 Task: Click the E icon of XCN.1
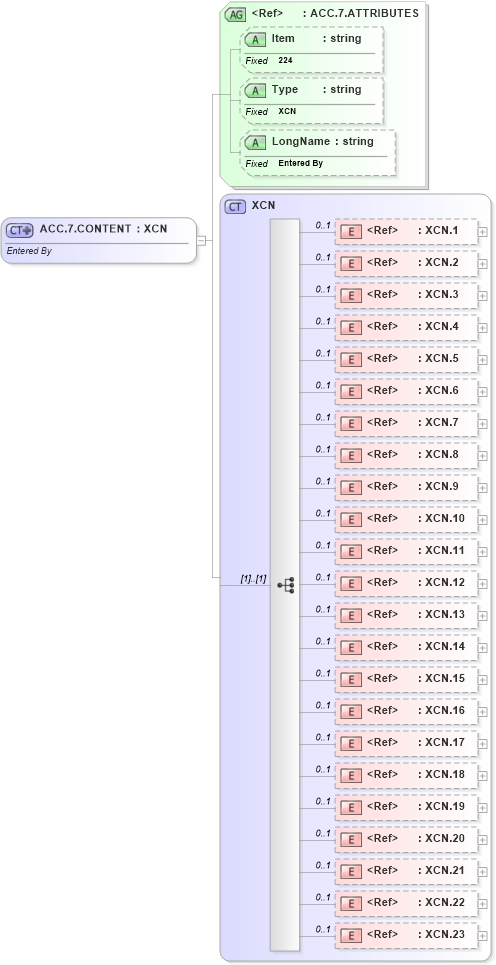tap(351, 232)
